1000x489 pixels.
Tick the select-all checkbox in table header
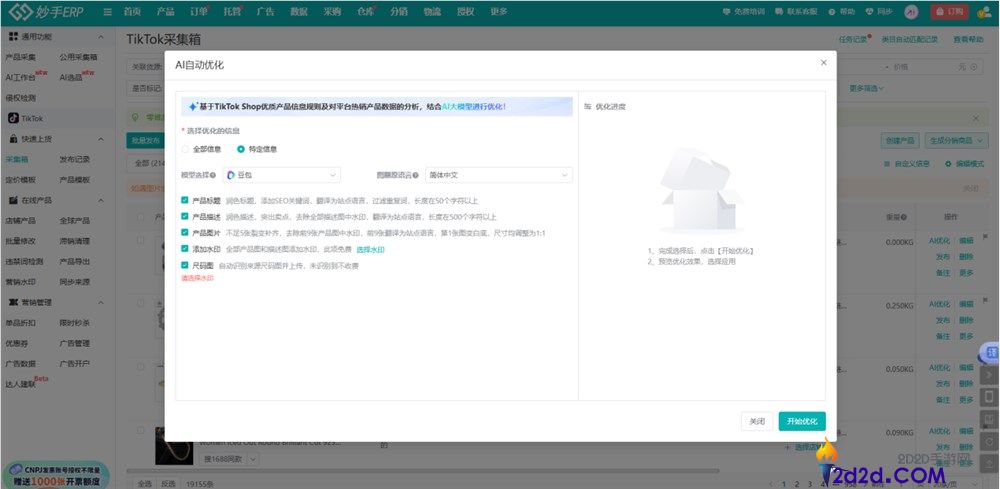(x=141, y=217)
